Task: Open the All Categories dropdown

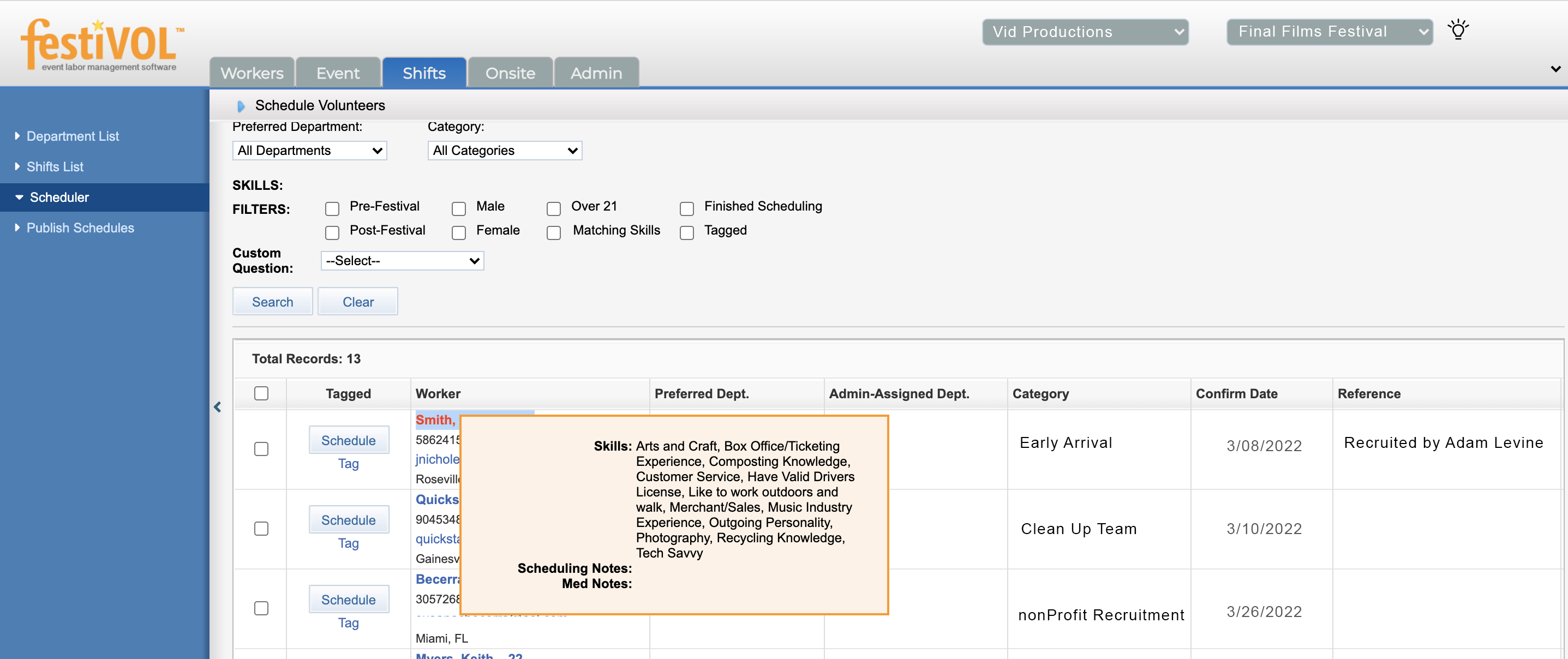Action: coord(504,151)
